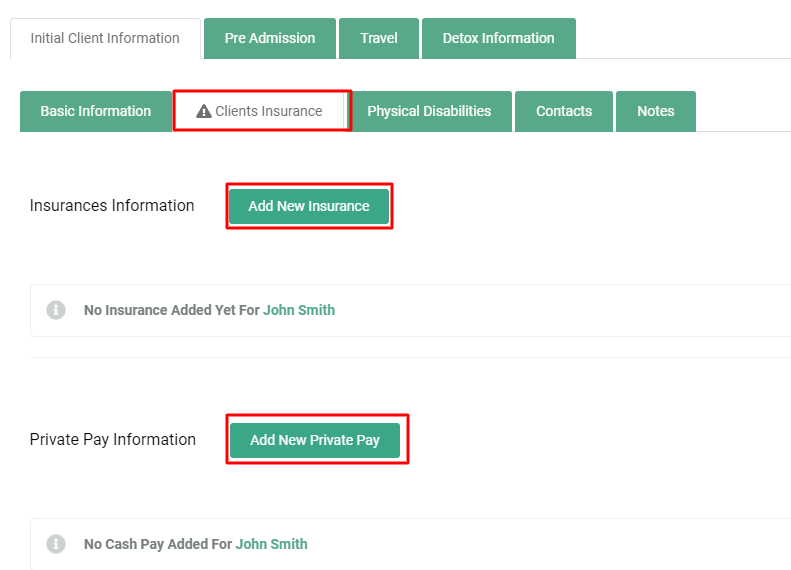This screenshot has width=791, height=570.
Task: Click the info icon beside No Cash Pay Added
Action: pyautogui.click(x=56, y=544)
